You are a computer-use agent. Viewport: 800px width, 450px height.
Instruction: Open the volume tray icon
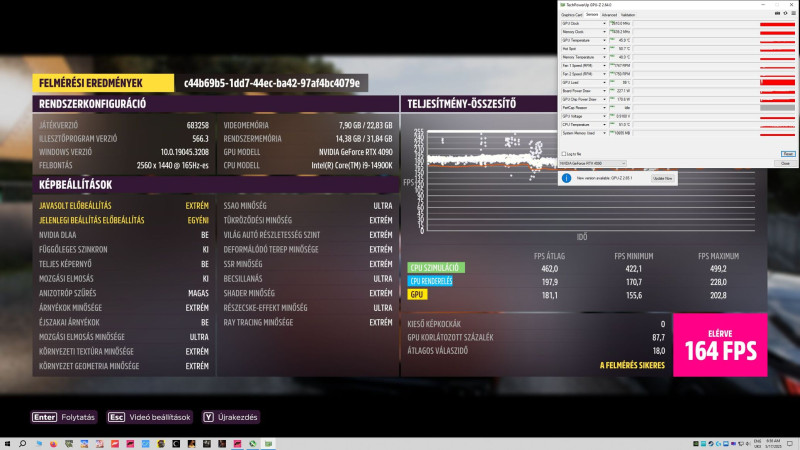[x=748, y=444]
